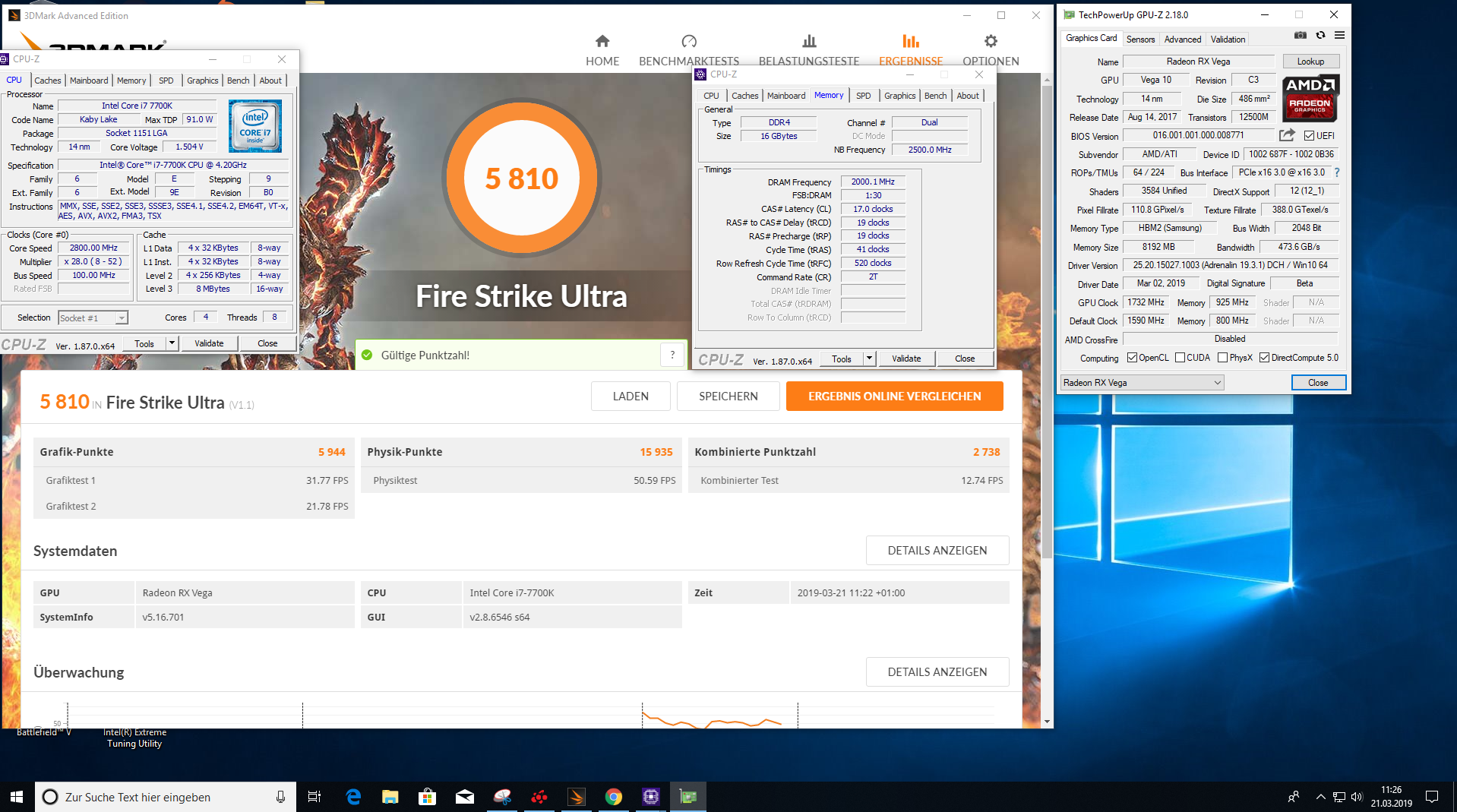Select the ERGEBNISSE navigation icon

pos(911,41)
